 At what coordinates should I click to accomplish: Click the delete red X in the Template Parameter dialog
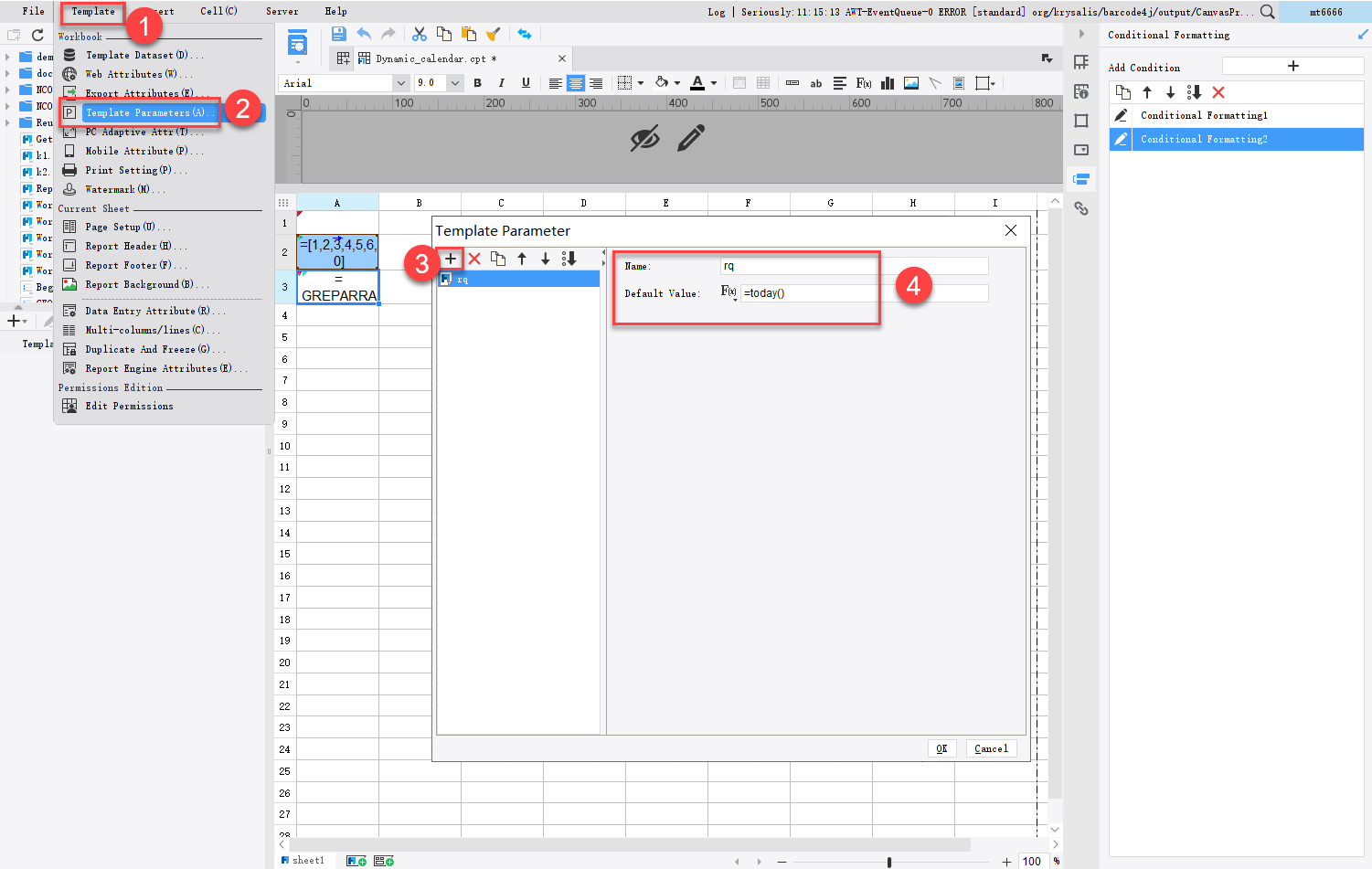click(474, 259)
